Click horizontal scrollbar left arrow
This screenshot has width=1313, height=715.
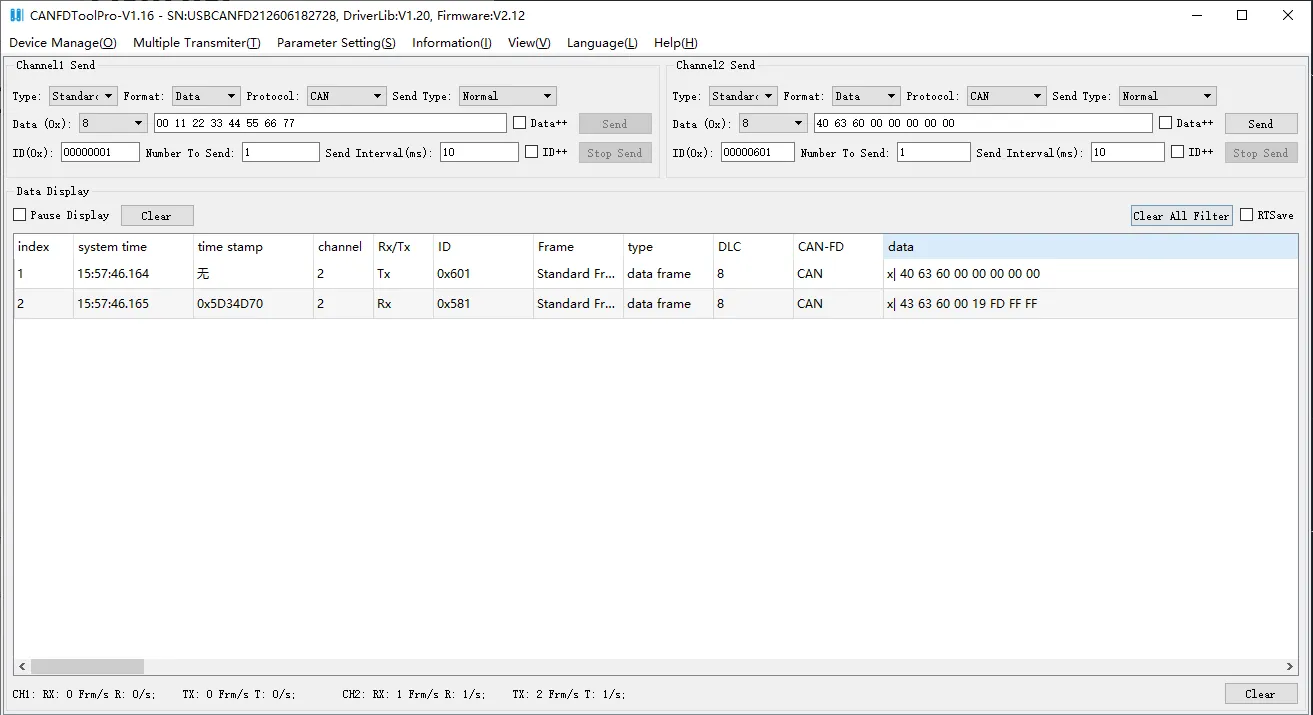click(22, 666)
